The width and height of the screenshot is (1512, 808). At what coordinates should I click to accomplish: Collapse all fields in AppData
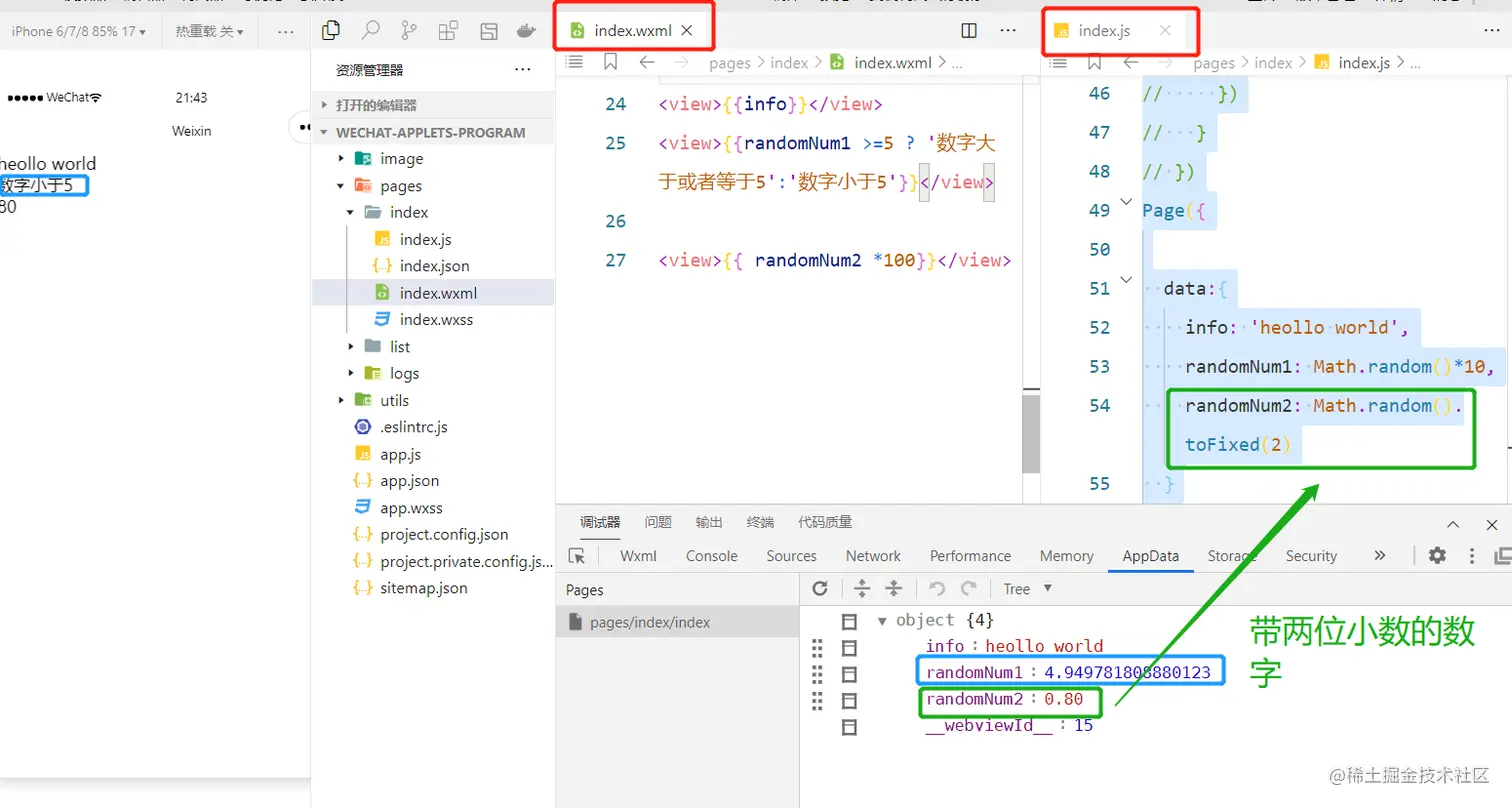pos(894,588)
